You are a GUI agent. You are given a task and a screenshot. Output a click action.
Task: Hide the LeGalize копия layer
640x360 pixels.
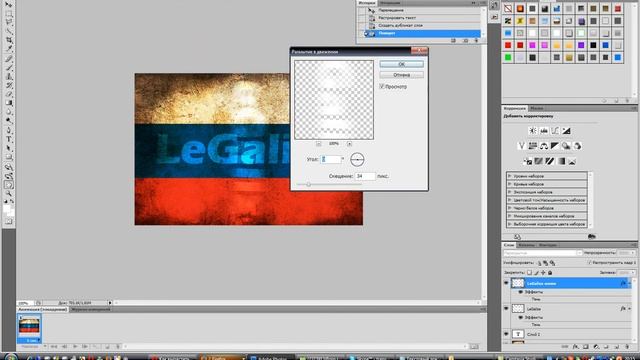point(506,283)
